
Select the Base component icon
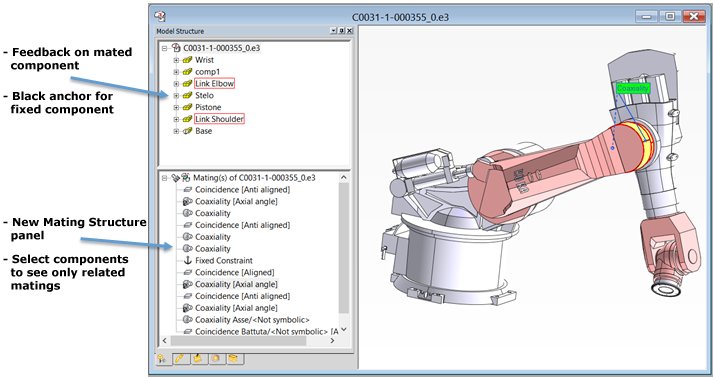[187, 131]
